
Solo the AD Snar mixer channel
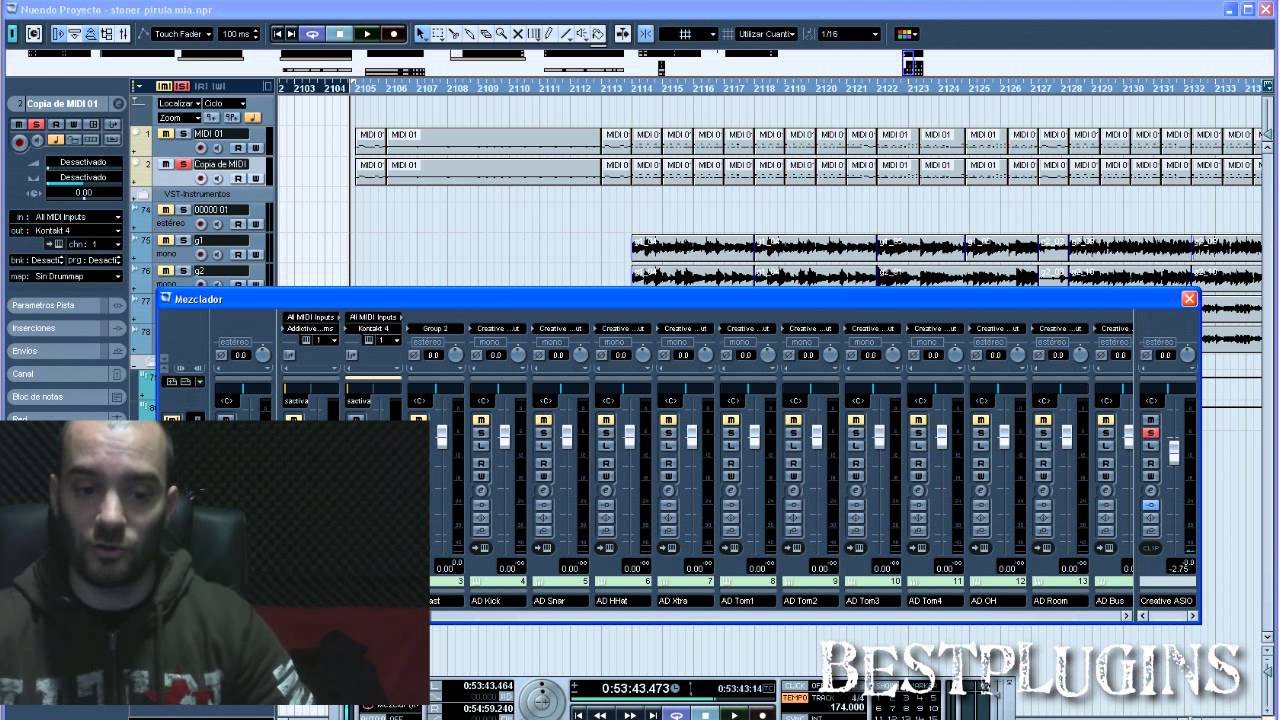[543, 433]
